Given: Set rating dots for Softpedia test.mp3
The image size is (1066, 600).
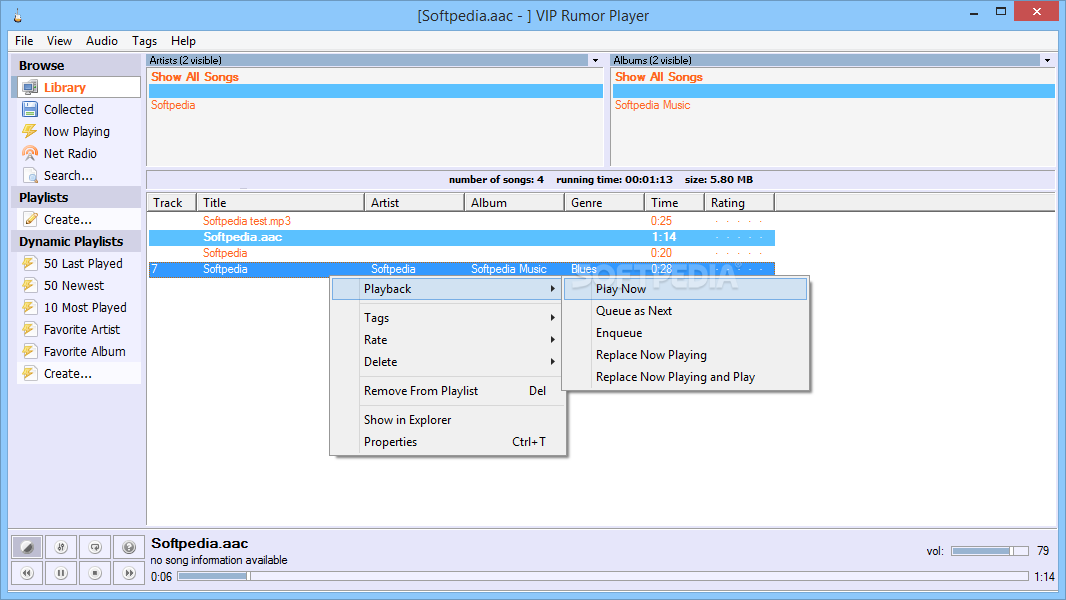Looking at the screenshot, I should [x=738, y=222].
